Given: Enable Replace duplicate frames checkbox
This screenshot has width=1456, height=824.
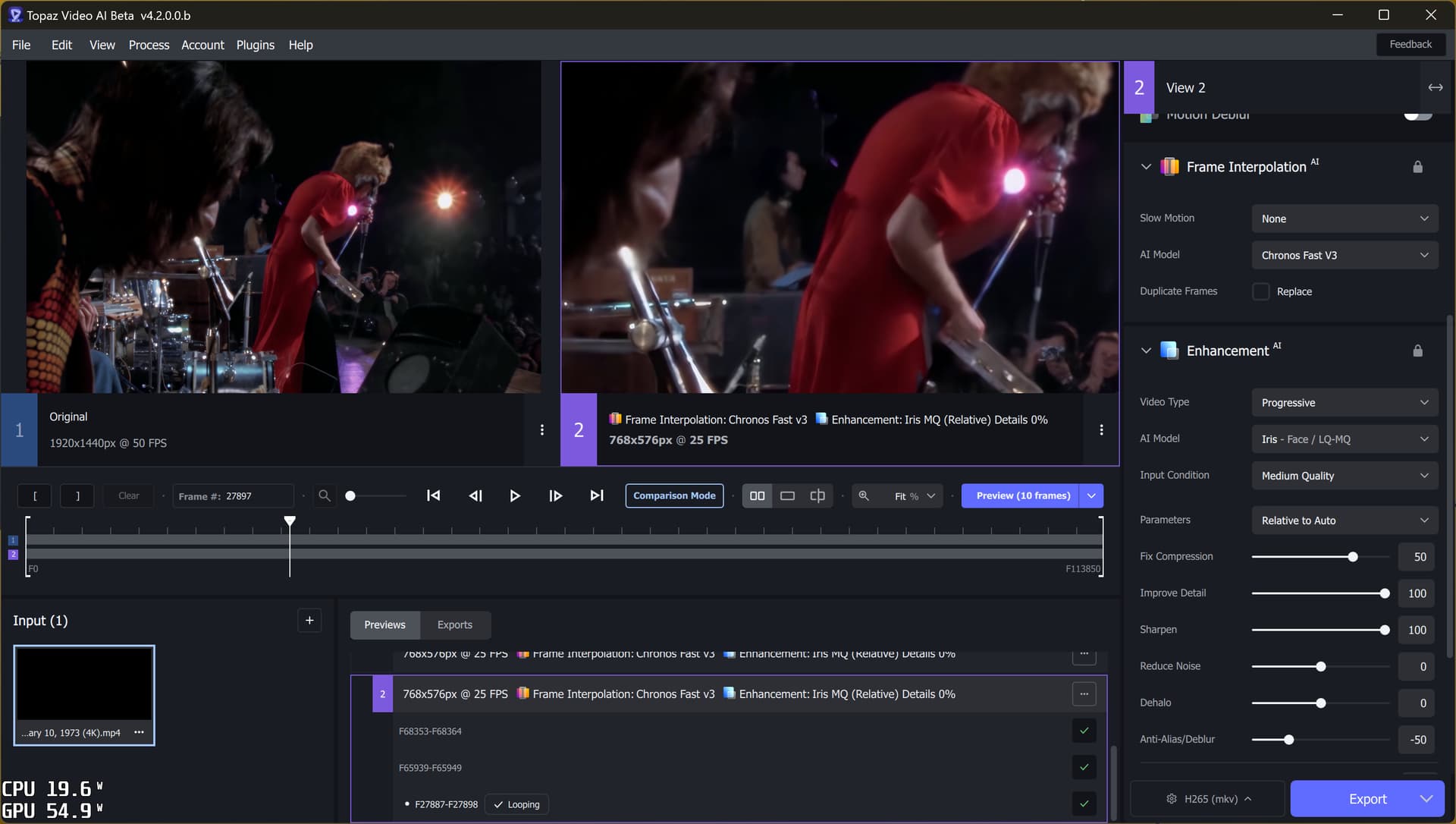Looking at the screenshot, I should [x=1260, y=291].
